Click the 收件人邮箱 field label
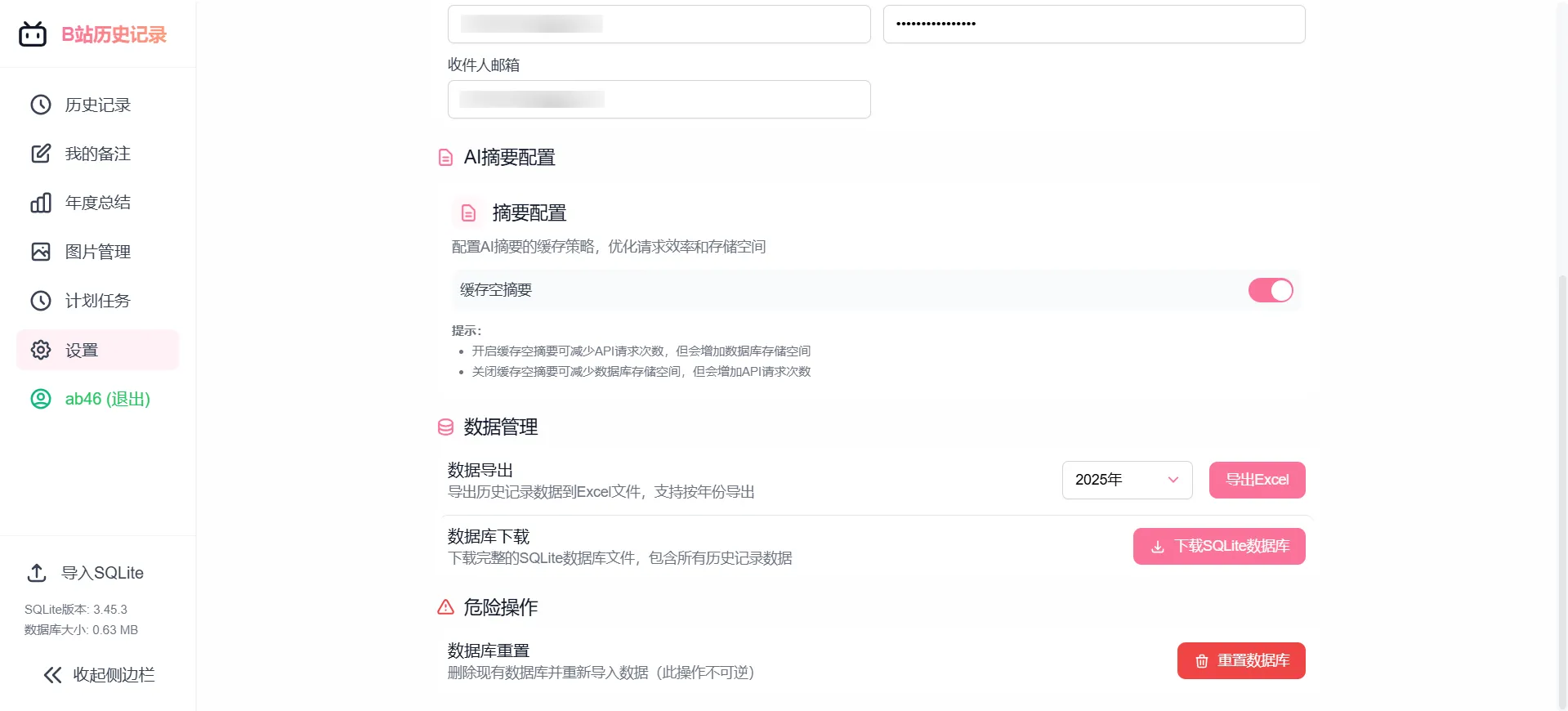 click(484, 65)
